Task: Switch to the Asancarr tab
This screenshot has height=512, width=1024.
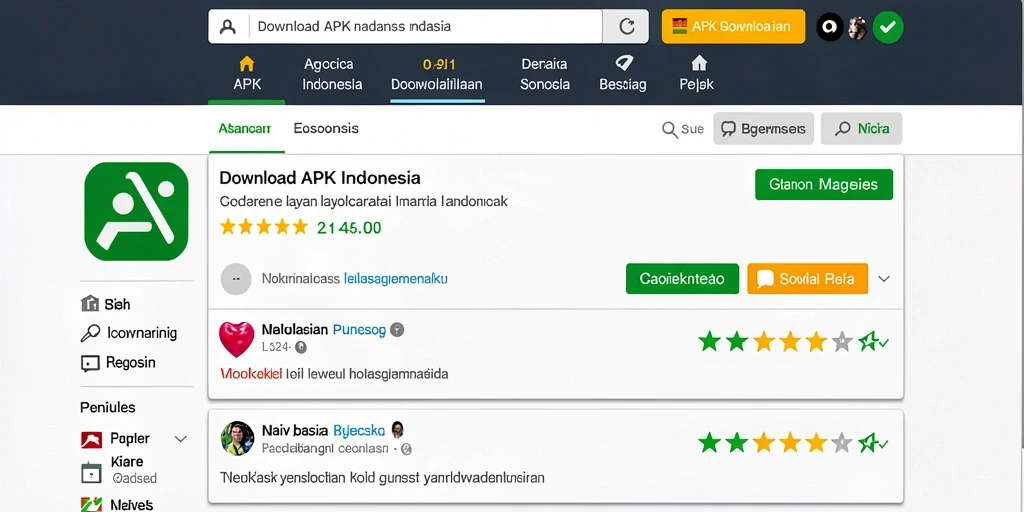Action: pos(245,129)
